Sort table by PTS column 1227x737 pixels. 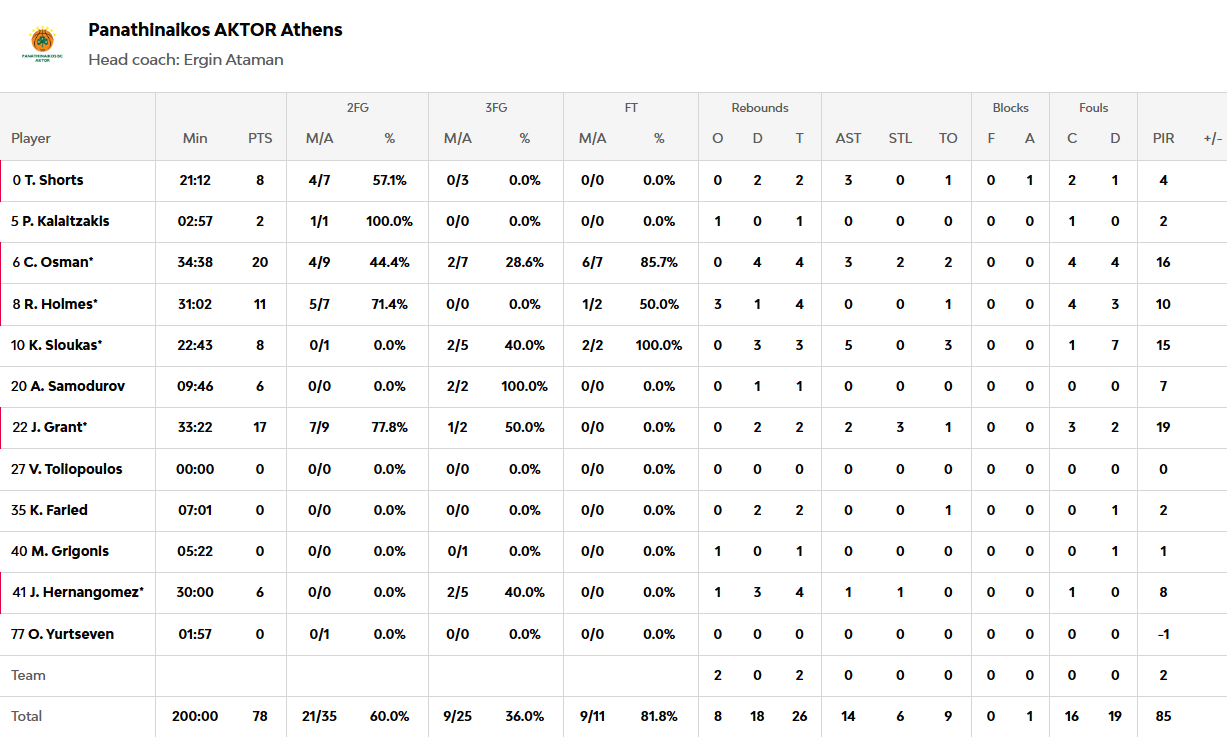(x=260, y=139)
